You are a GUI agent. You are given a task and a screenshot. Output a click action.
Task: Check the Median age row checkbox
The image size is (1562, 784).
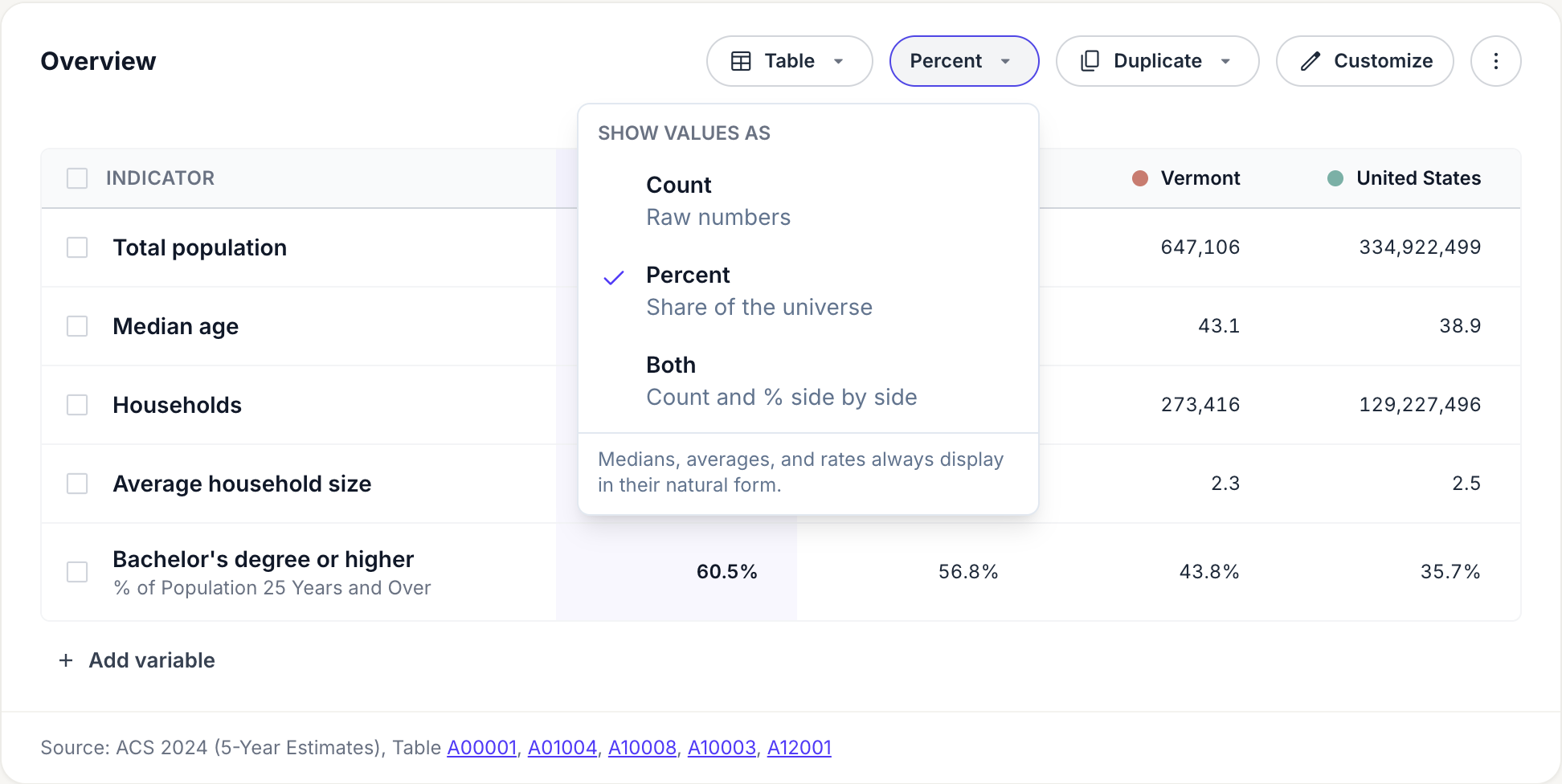pyautogui.click(x=77, y=326)
